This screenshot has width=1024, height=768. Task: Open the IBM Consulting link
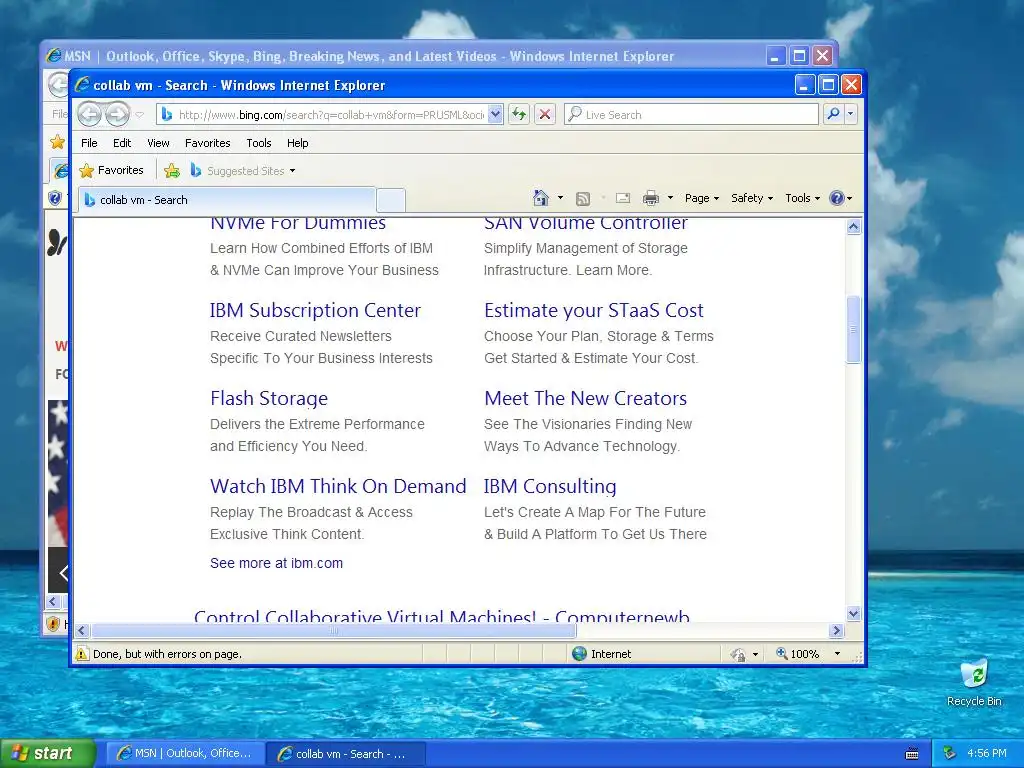[x=550, y=486]
